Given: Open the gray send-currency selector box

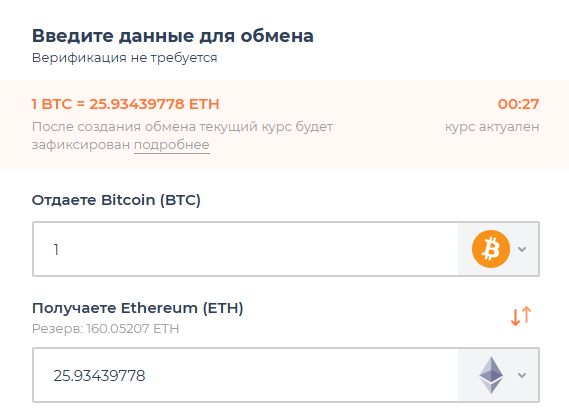Looking at the screenshot, I should tap(498, 249).
